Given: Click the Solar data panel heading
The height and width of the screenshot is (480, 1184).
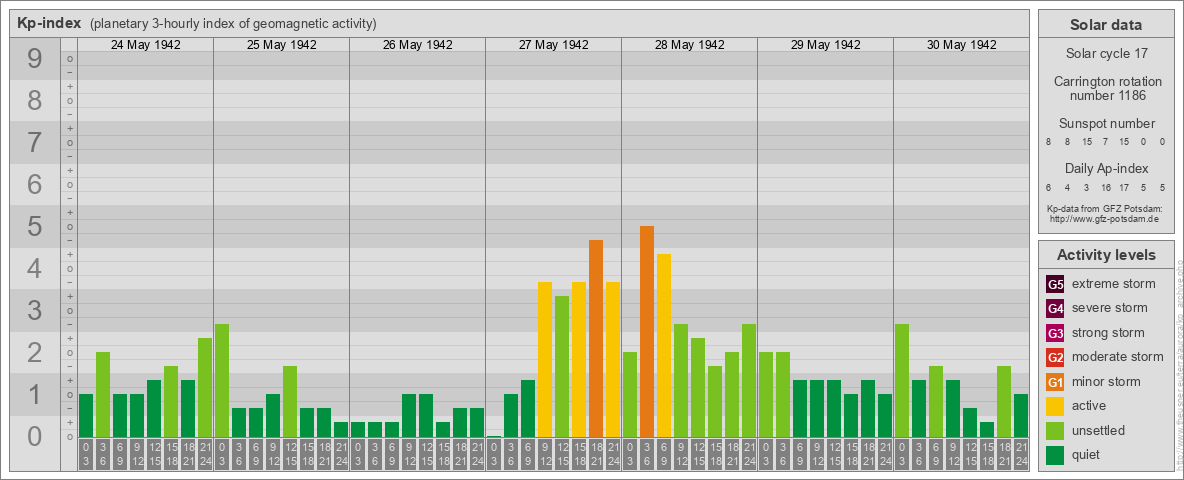Looking at the screenshot, I should tap(1106, 25).
